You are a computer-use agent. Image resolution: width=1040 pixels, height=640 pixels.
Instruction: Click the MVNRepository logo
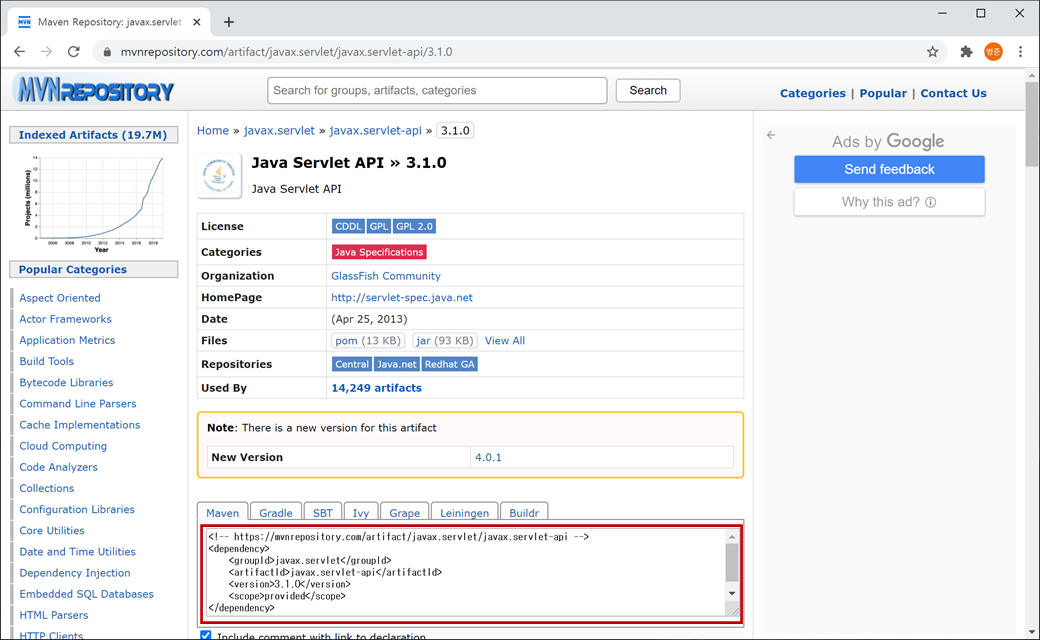pyautogui.click(x=96, y=90)
